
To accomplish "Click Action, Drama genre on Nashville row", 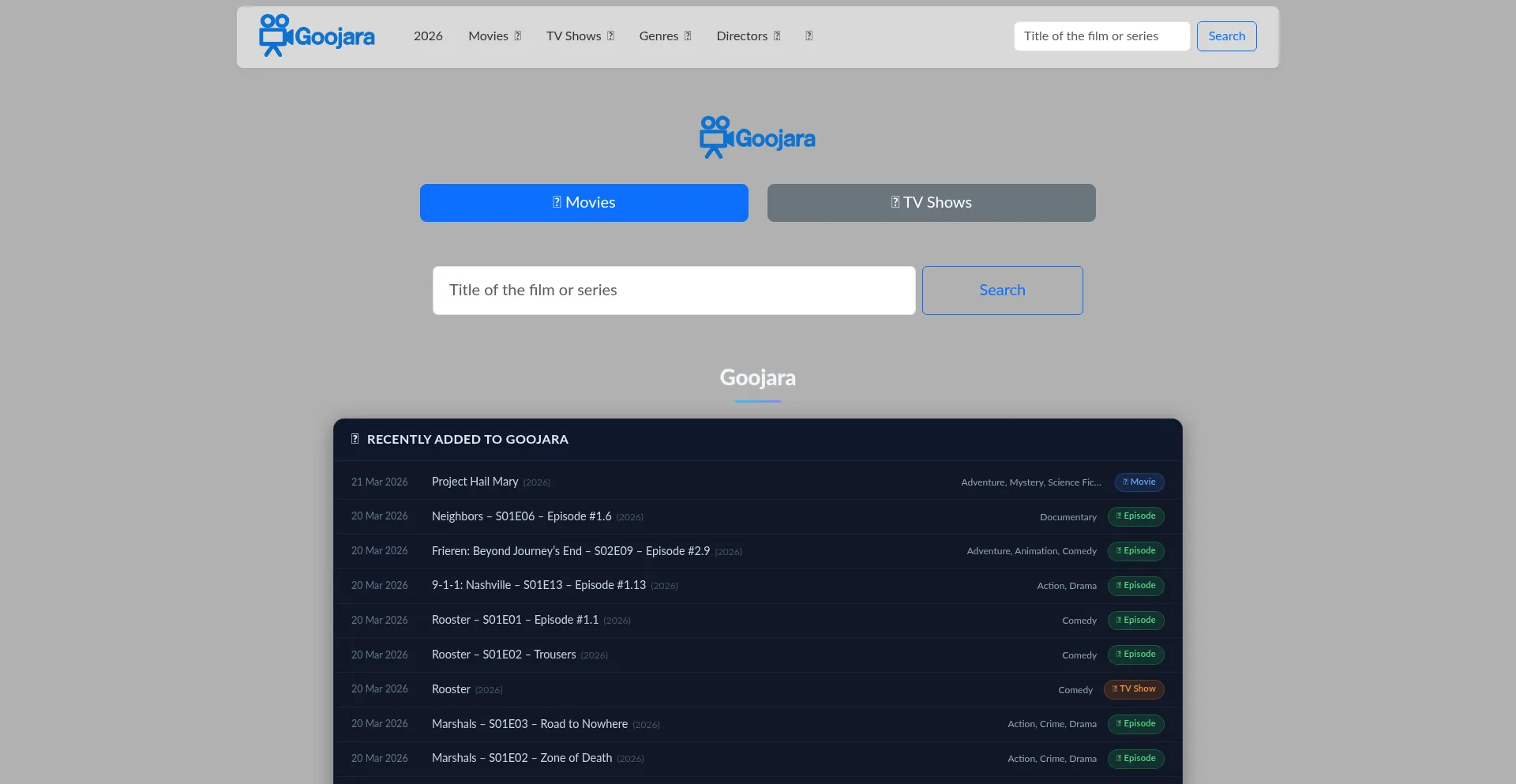I will coord(1067,586).
